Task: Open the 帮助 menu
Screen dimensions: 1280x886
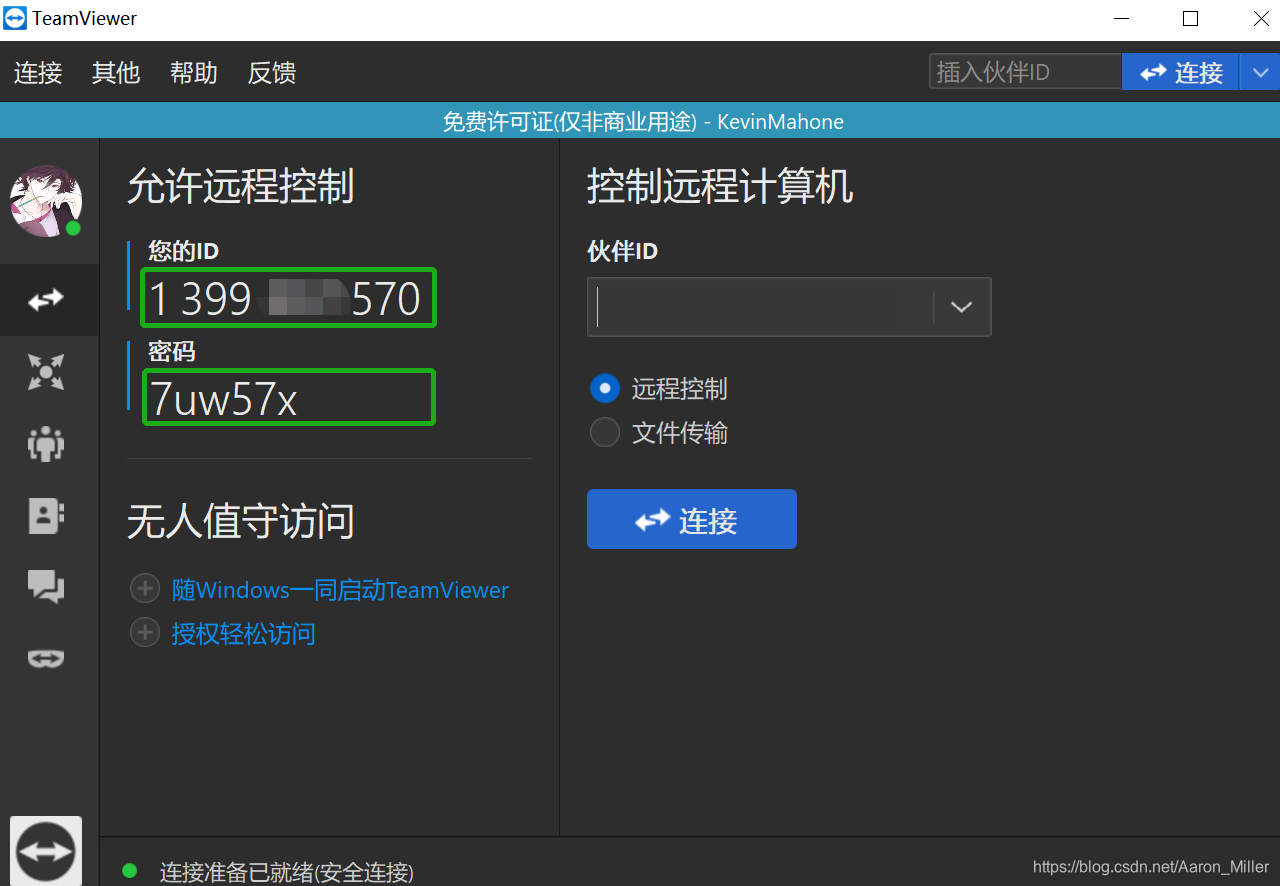Action: point(194,72)
